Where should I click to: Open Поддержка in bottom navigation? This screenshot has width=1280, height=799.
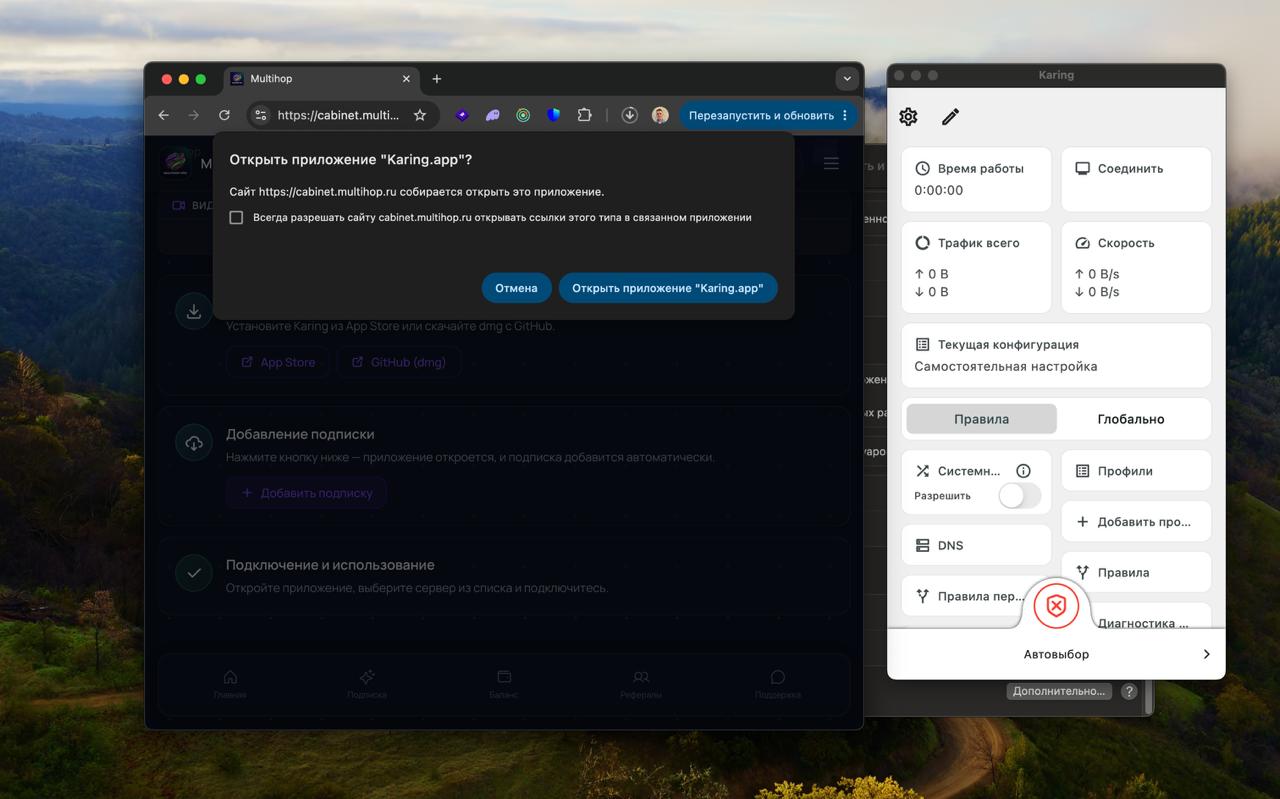tap(778, 684)
